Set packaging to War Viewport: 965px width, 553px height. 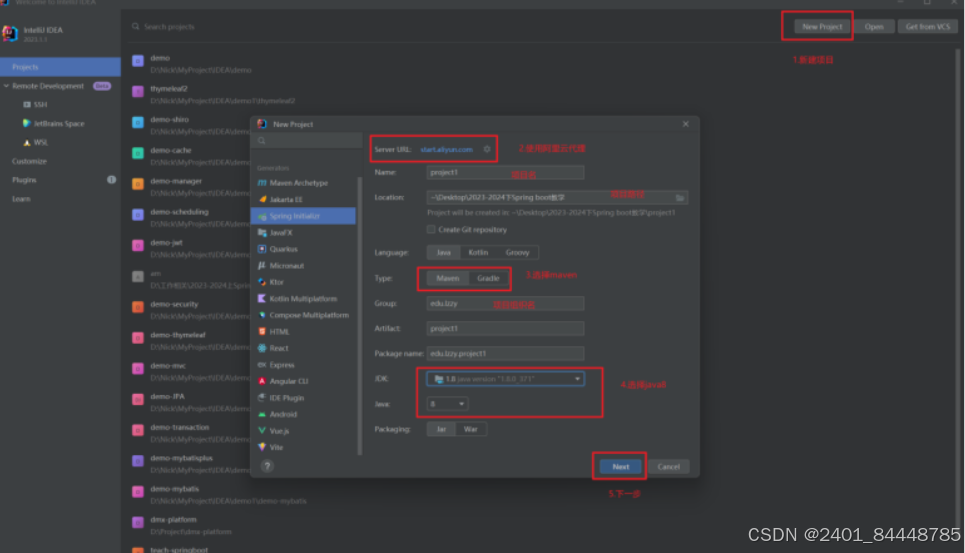pyautogui.click(x=470, y=429)
